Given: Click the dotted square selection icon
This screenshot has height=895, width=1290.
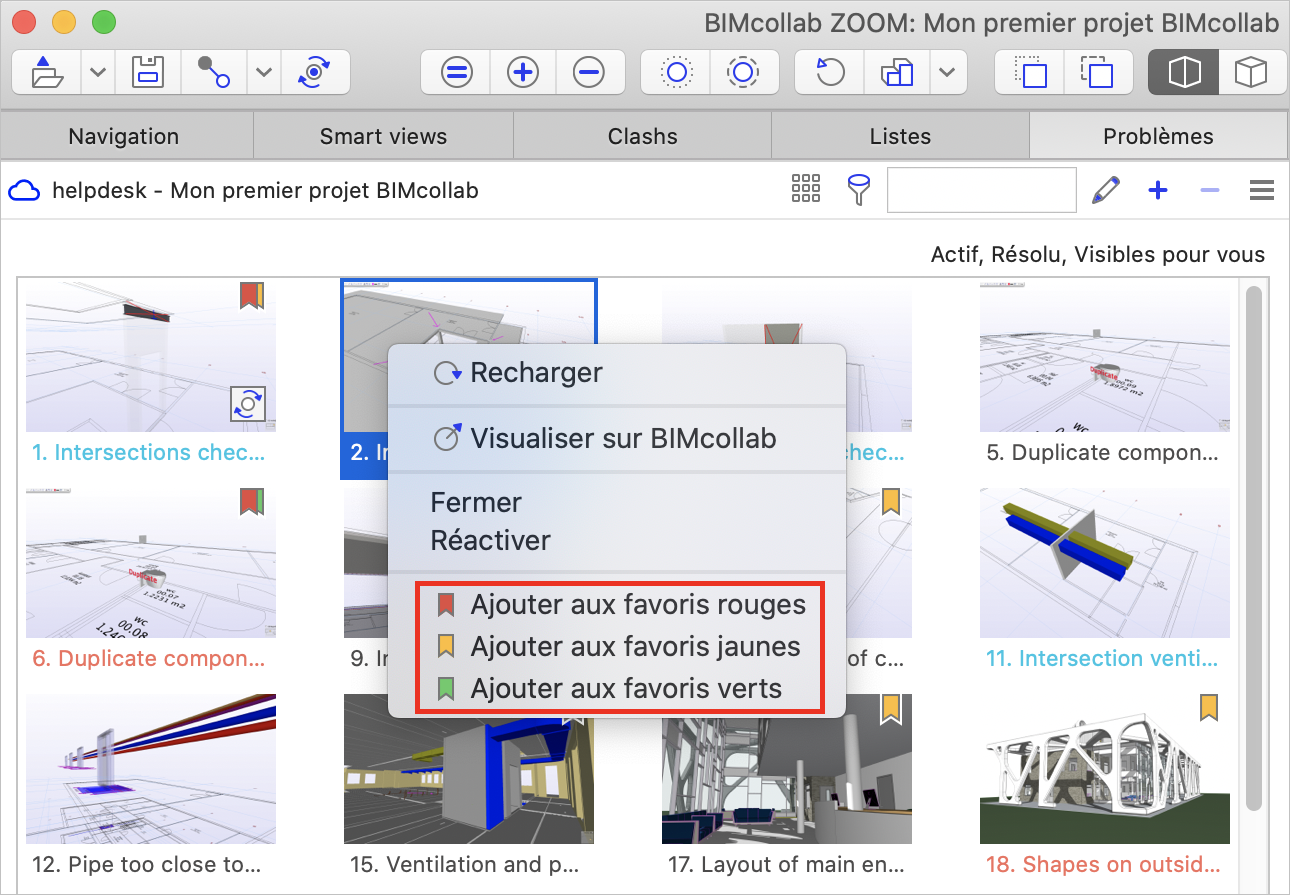Looking at the screenshot, I should pos(1030,73).
